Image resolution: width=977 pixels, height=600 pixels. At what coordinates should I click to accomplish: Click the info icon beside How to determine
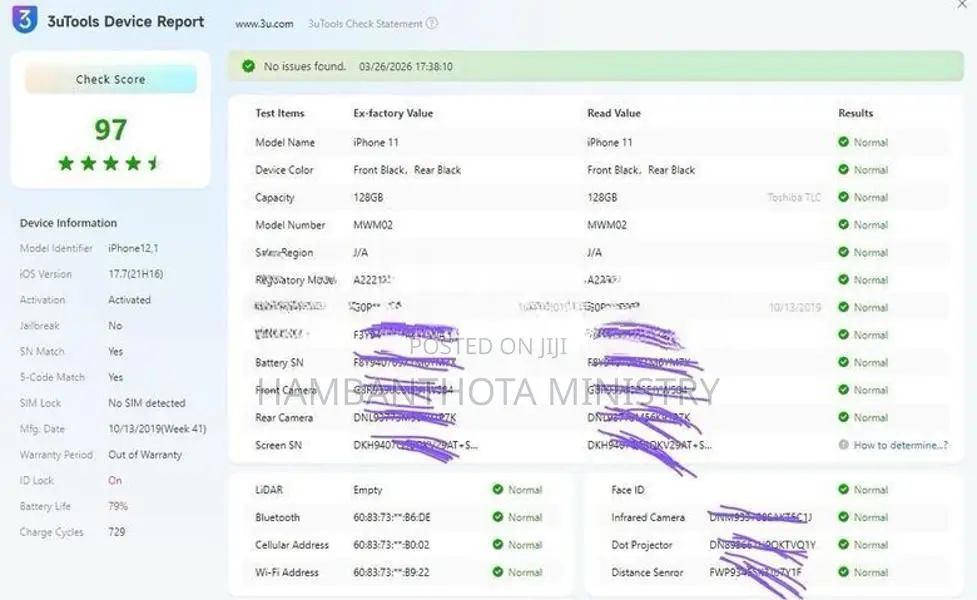pos(844,445)
